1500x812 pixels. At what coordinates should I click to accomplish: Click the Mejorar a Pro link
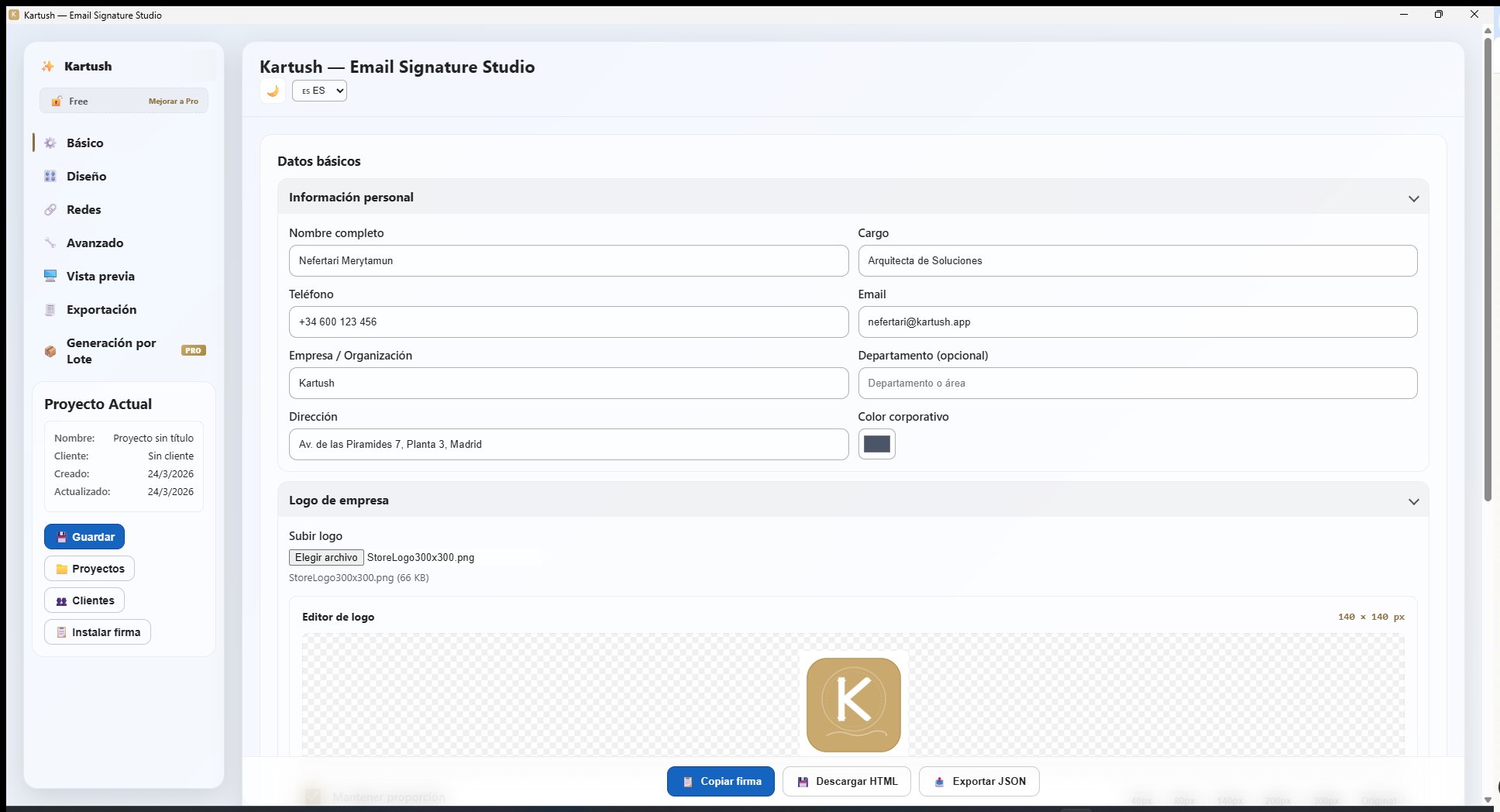pos(173,101)
